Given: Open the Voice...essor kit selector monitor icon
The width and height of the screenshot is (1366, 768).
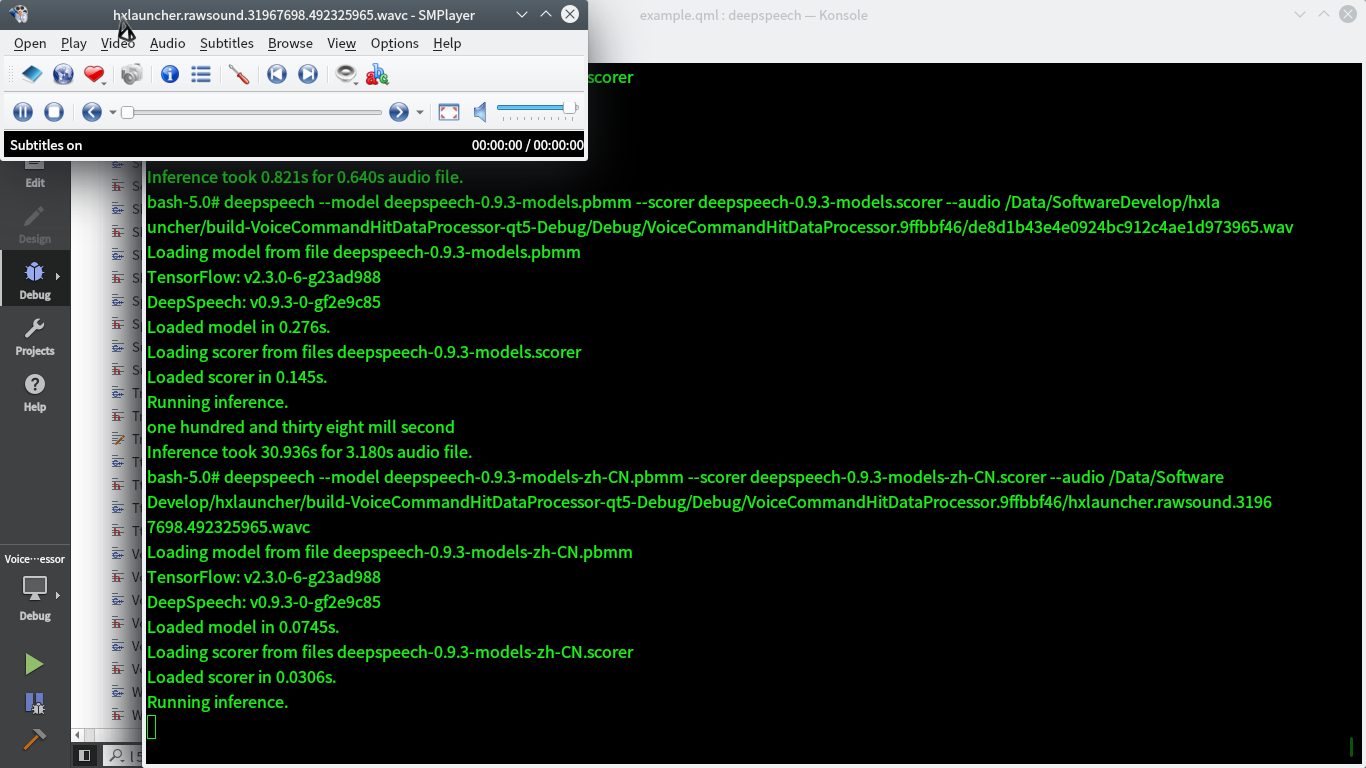Looking at the screenshot, I should [35, 588].
